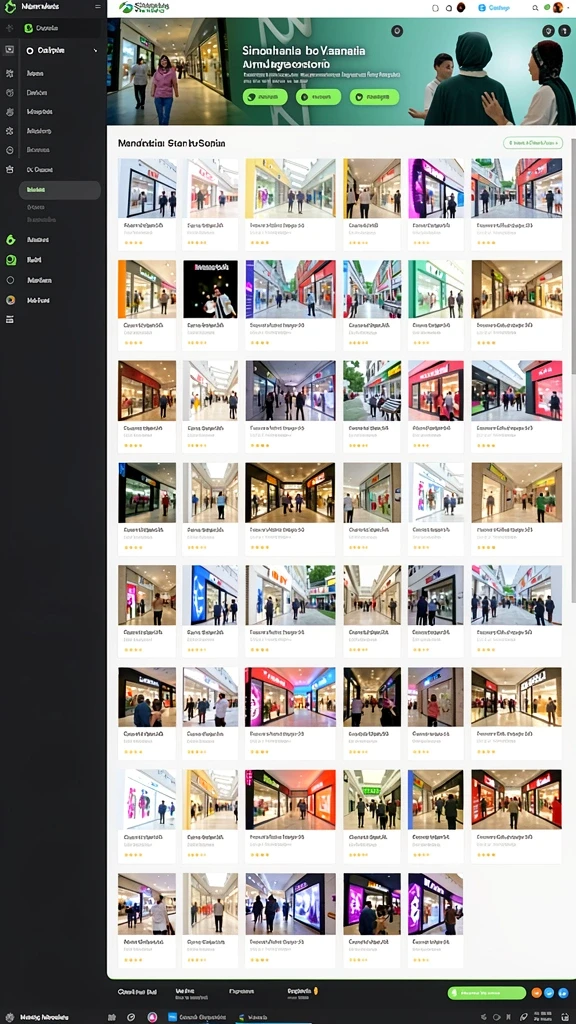The width and height of the screenshot is (576, 1024).
Task: Toggle the hollow circle radio item in sidebar
Action: (x=10, y=280)
